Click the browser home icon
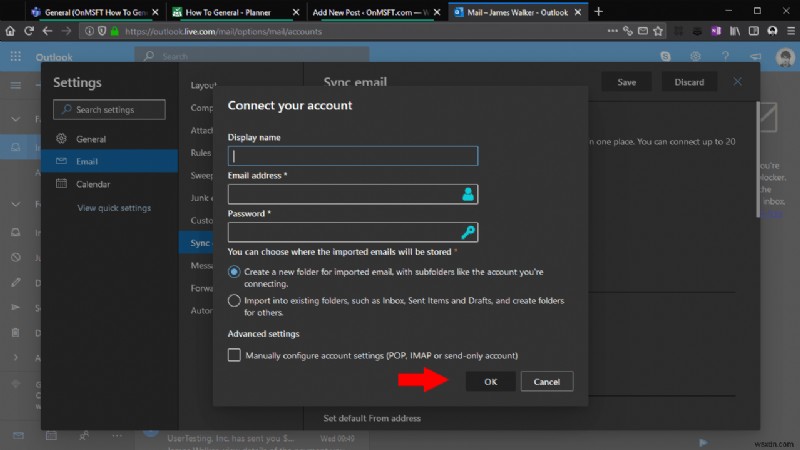The width and height of the screenshot is (800, 450). point(10,31)
